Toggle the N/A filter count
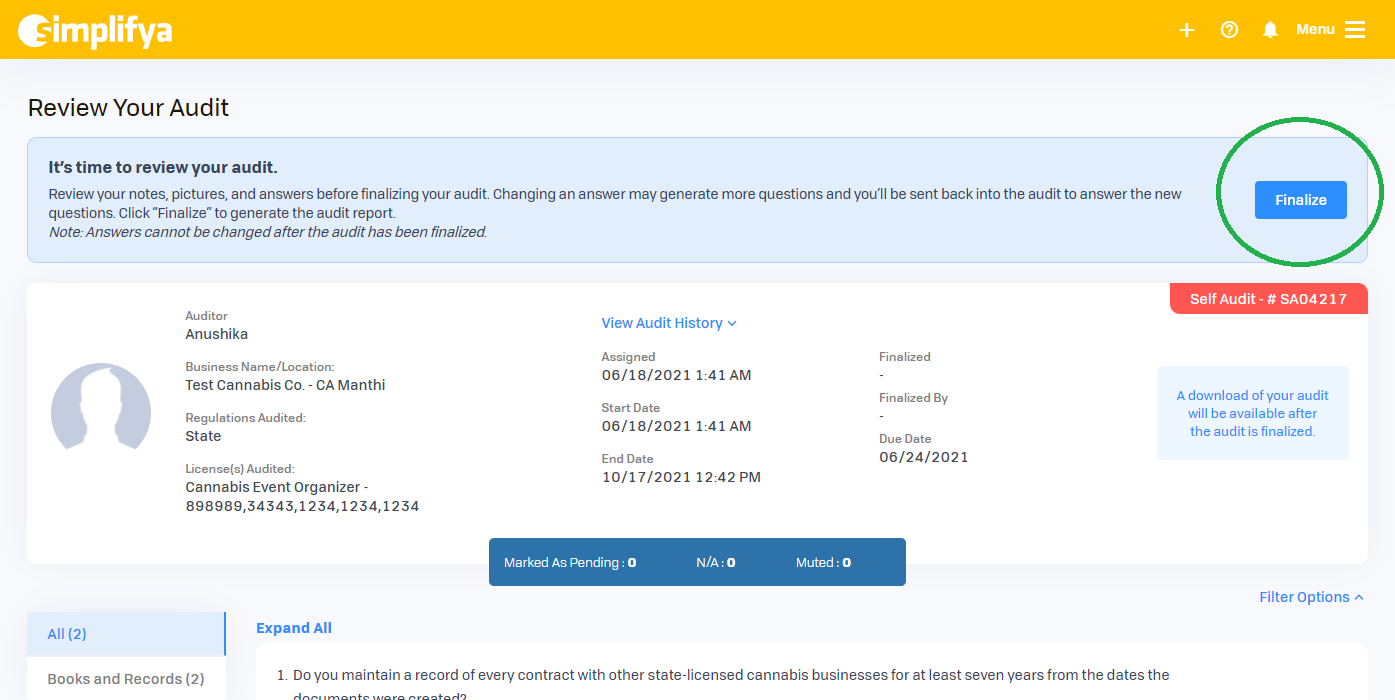This screenshot has width=1395, height=700. [715, 563]
